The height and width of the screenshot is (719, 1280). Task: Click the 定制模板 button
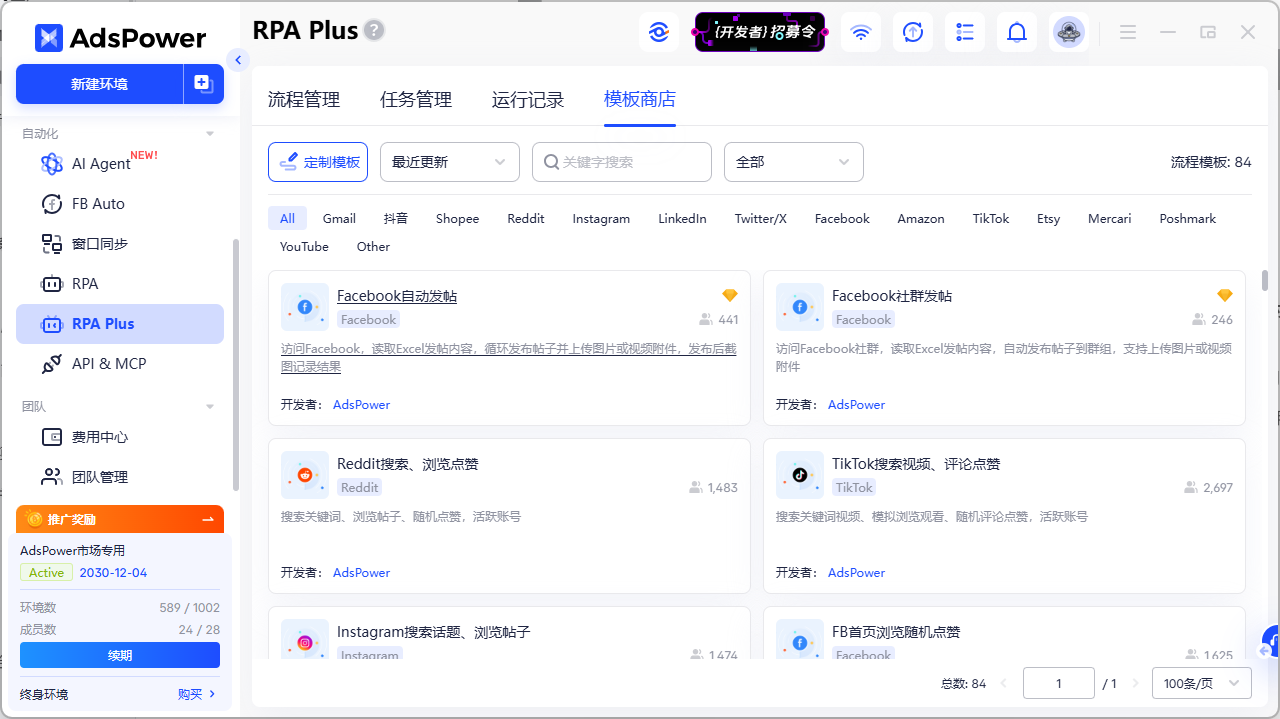318,162
